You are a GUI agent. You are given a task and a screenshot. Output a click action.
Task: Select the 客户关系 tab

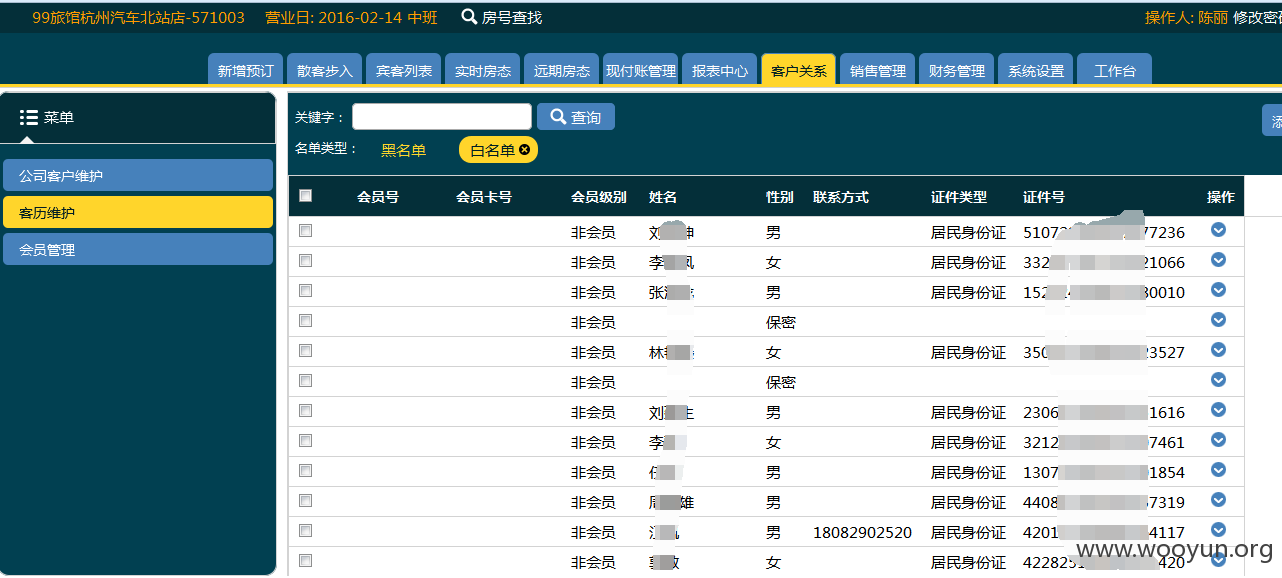798,70
